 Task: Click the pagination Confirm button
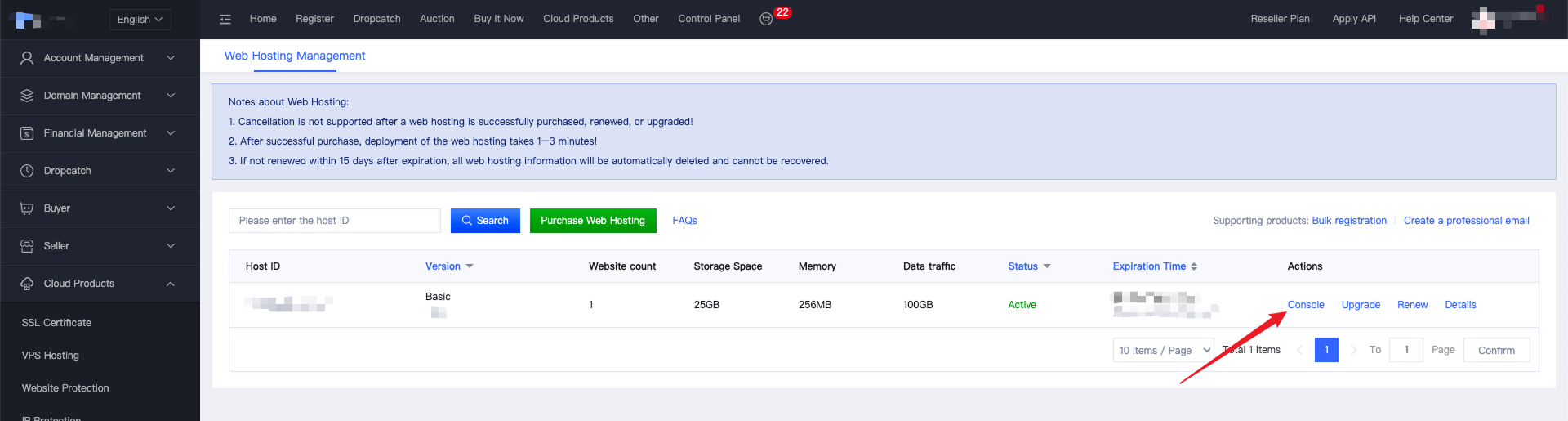1496,350
